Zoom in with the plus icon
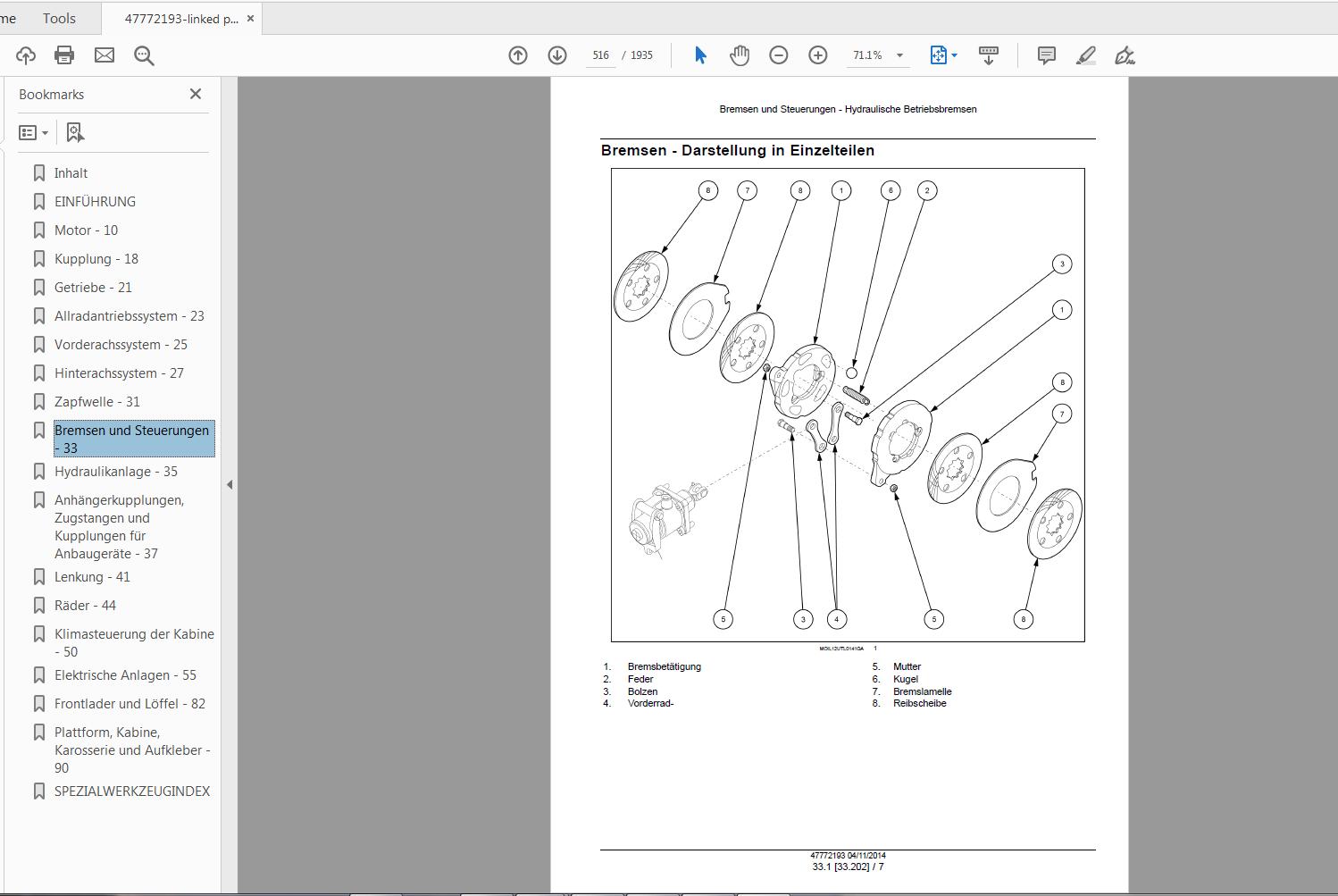Viewport: 1338px width, 896px height. pos(816,54)
